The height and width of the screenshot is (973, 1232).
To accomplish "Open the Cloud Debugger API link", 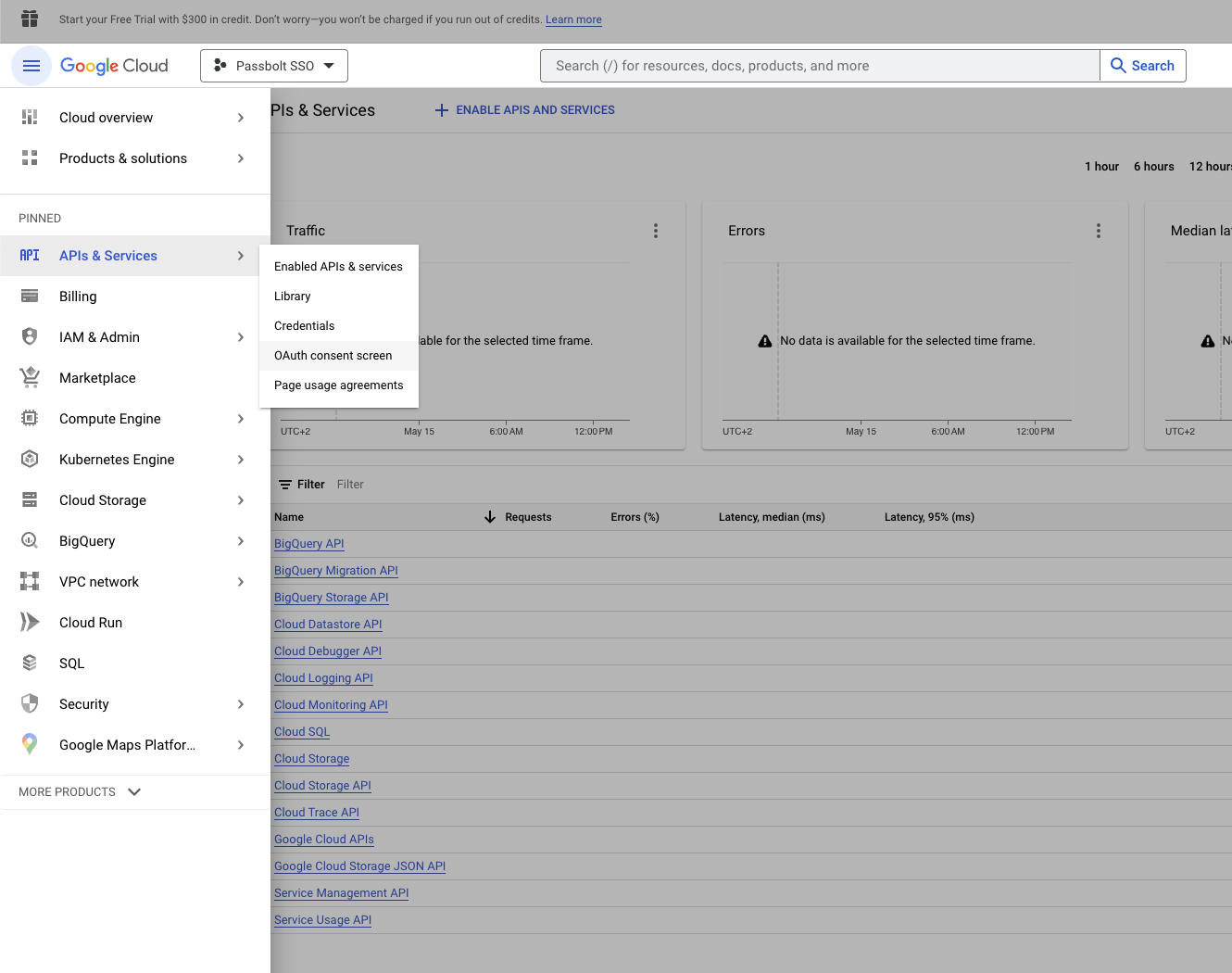I will coord(328,651).
